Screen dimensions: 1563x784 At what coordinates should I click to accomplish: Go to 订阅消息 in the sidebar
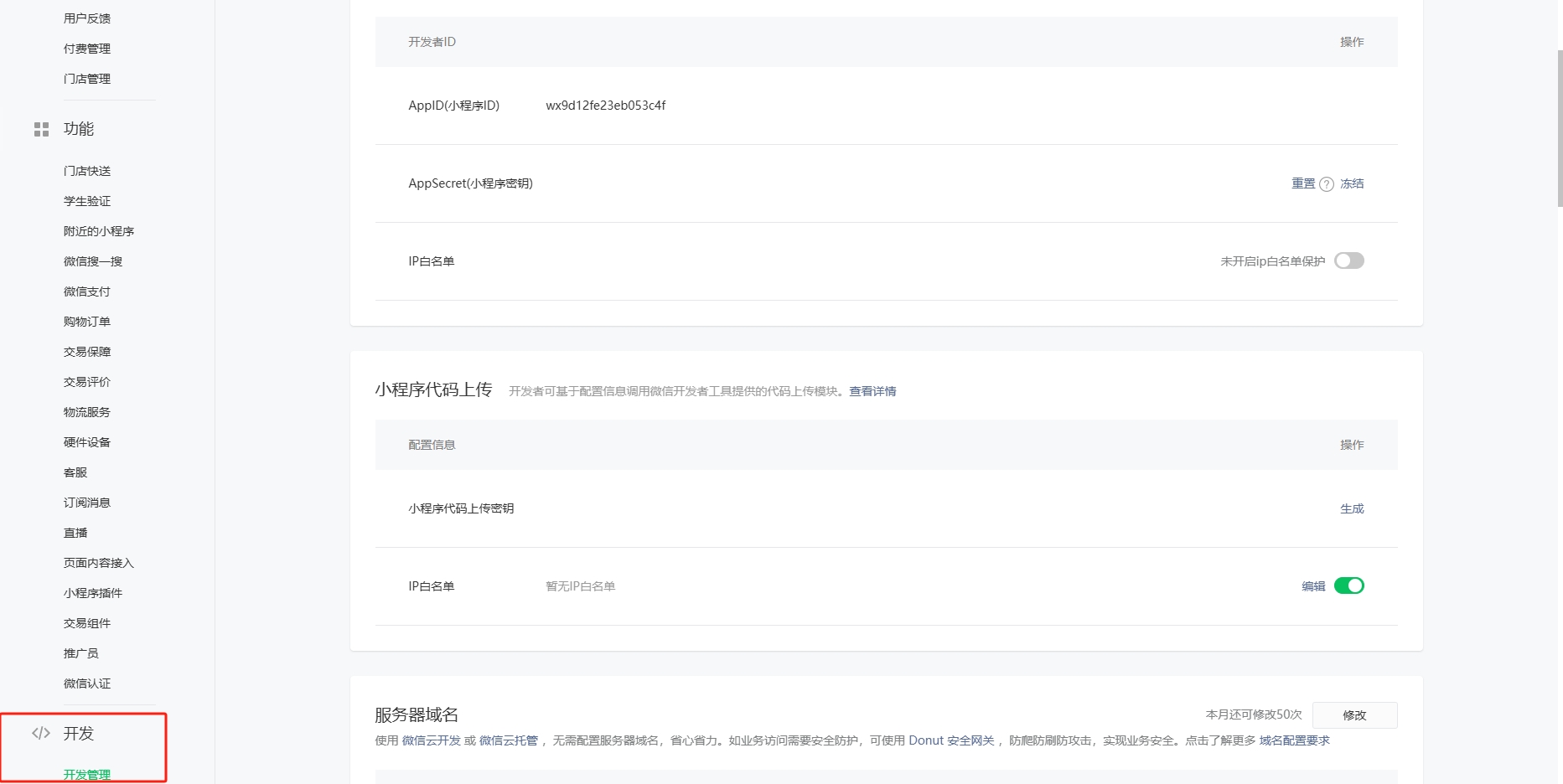[x=87, y=503]
